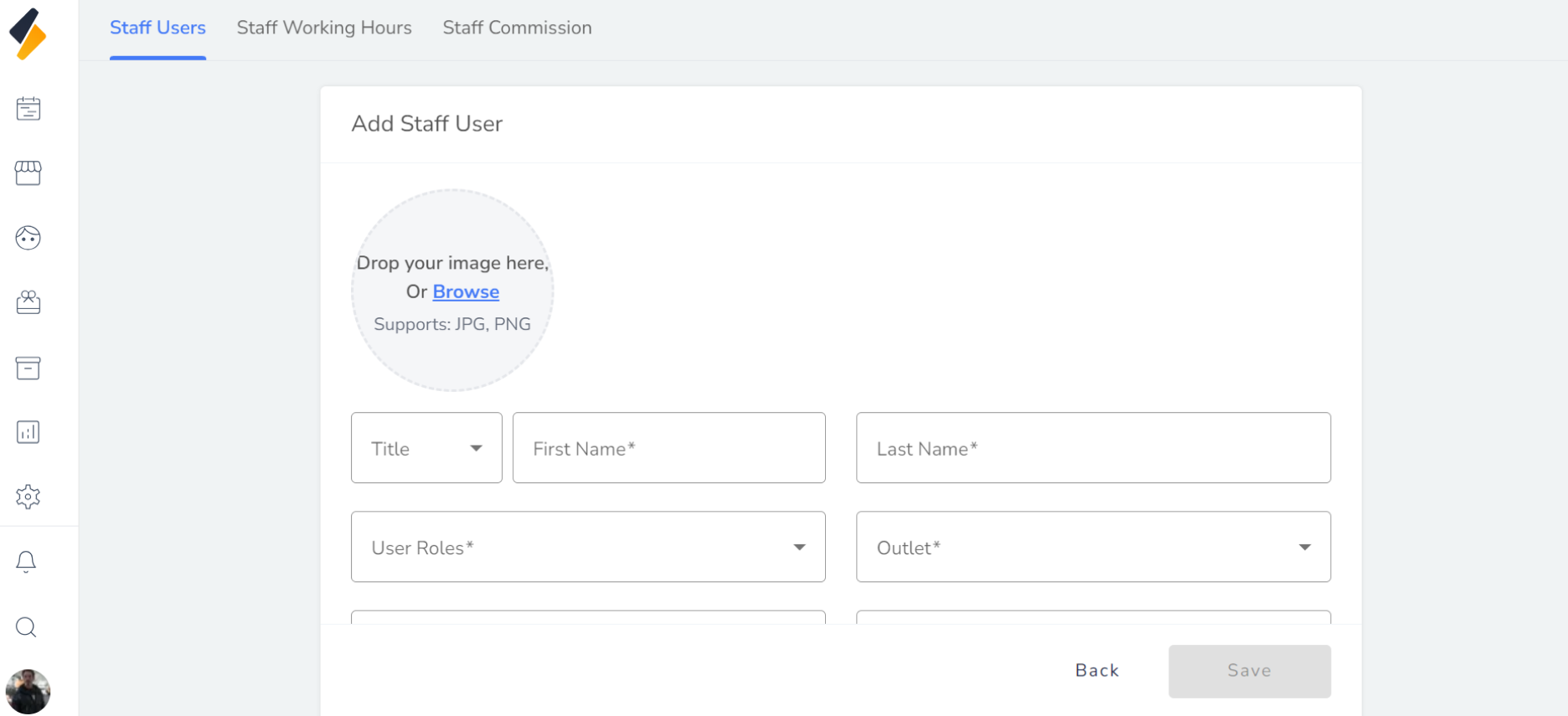Click the Browse link to upload image

pos(466,291)
